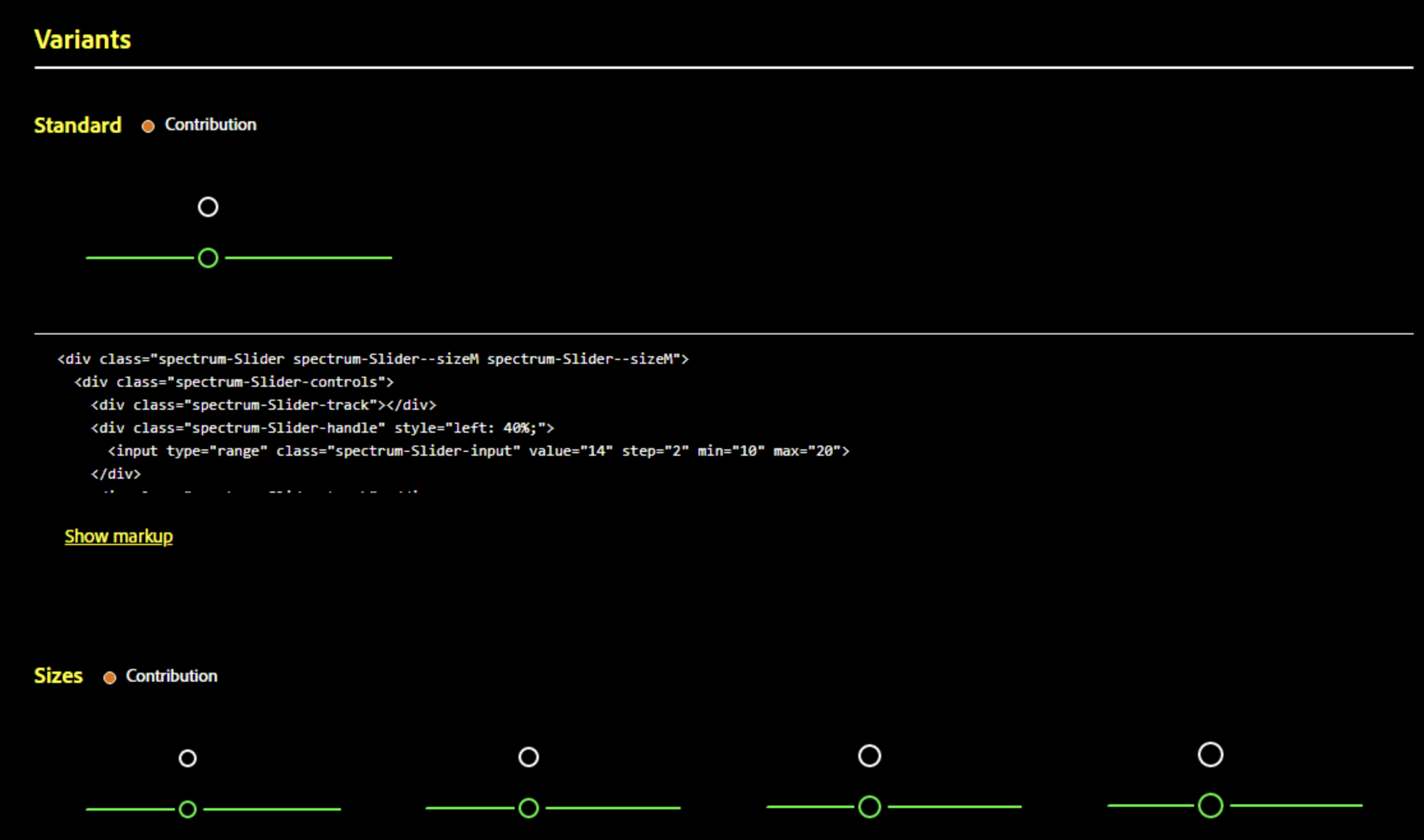Click the largest Sizes slider's green handle
The width and height of the screenshot is (1424, 840).
tap(1211, 806)
